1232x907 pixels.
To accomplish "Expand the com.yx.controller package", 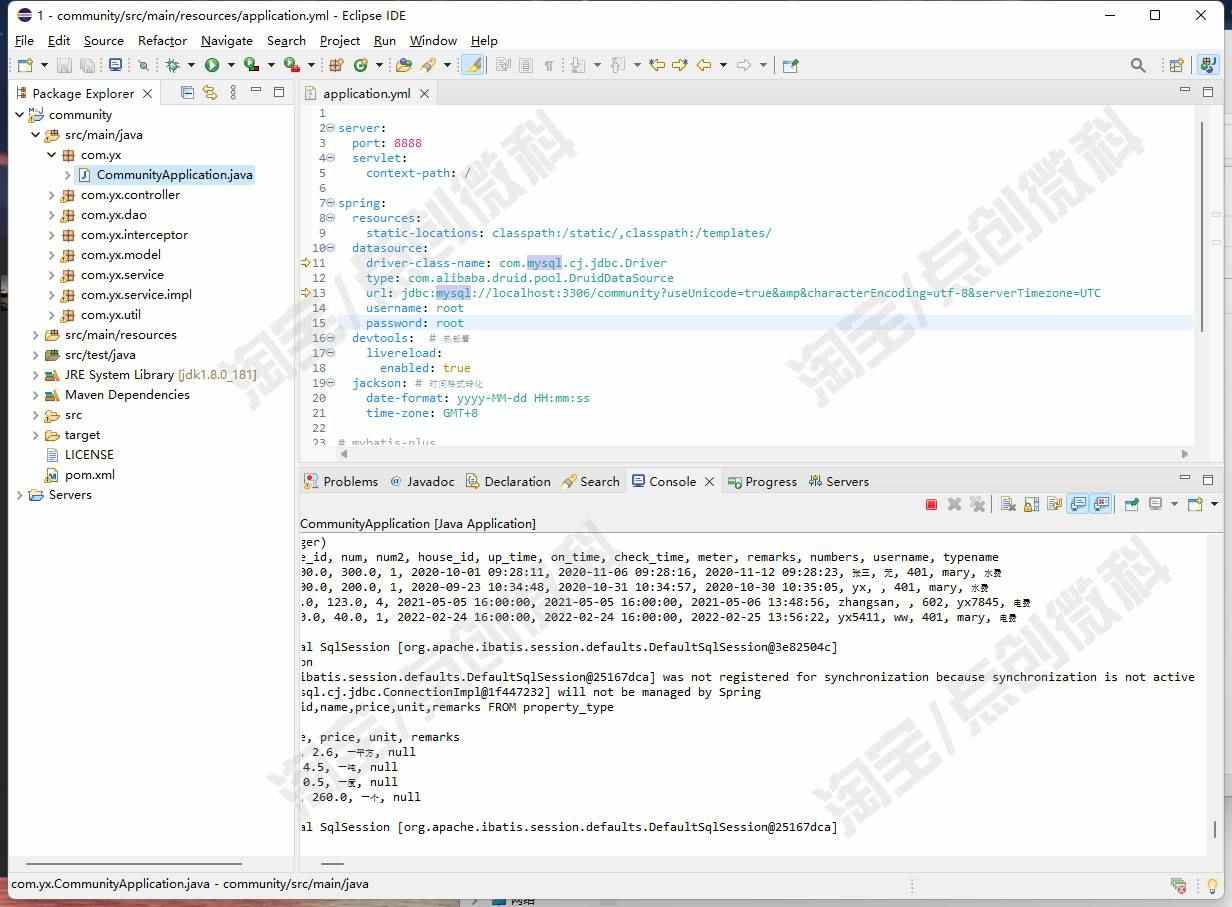I will [51, 195].
